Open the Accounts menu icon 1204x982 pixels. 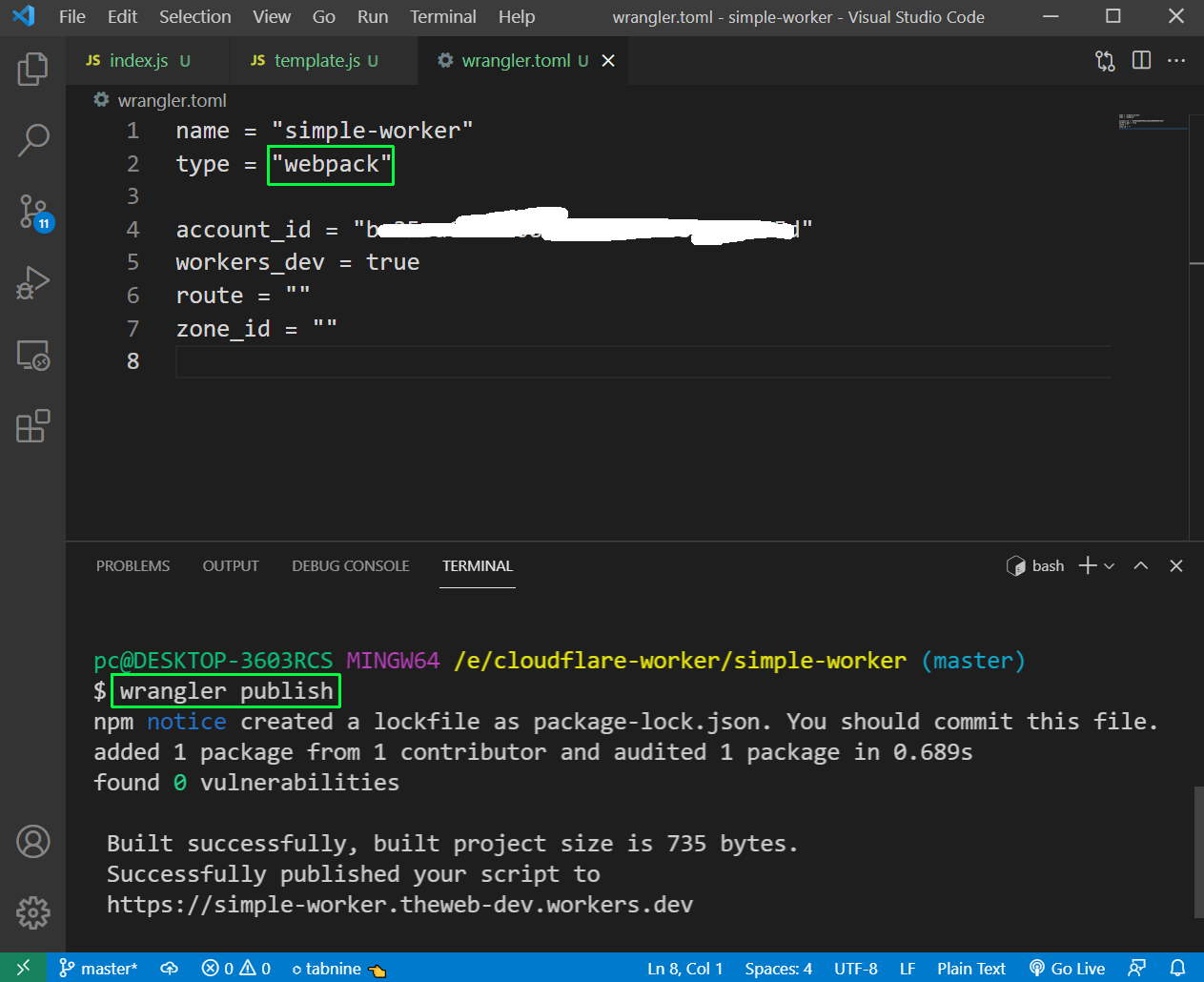[32, 842]
